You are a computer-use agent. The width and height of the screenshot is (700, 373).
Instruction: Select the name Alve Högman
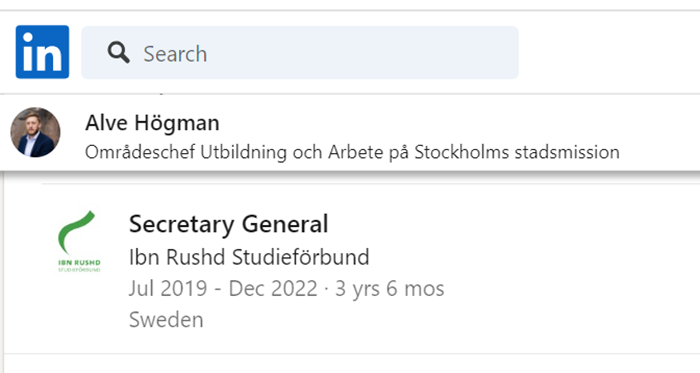152,123
